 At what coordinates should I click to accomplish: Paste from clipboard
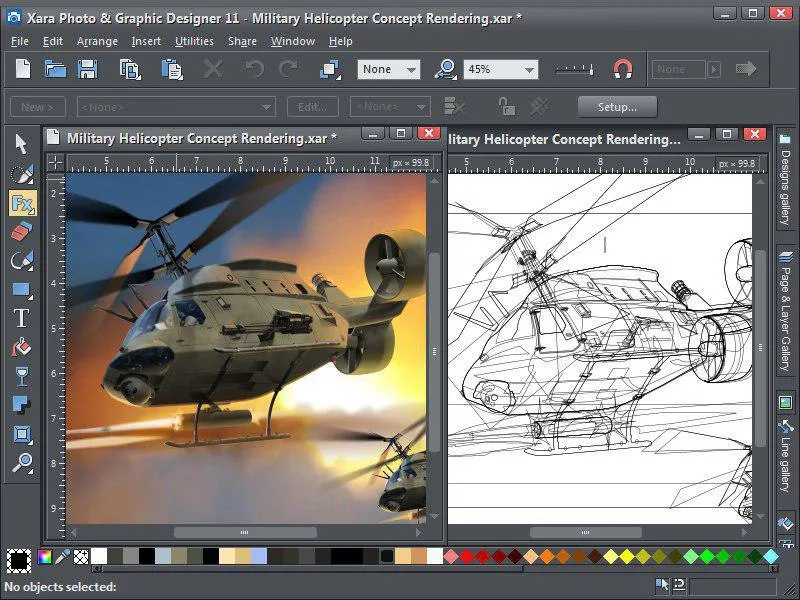[172, 69]
